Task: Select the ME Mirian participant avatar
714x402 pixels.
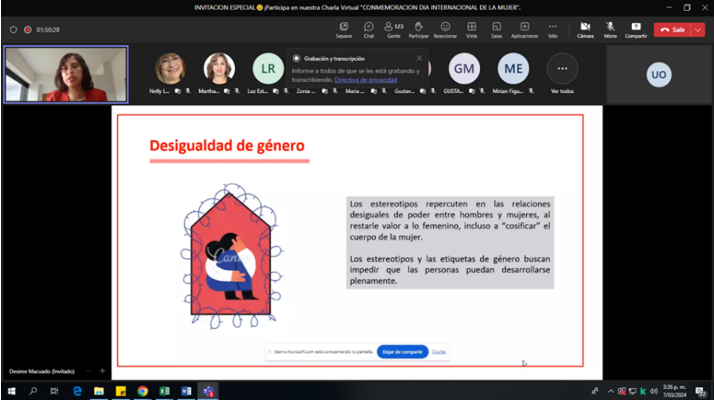Action: pos(513,69)
